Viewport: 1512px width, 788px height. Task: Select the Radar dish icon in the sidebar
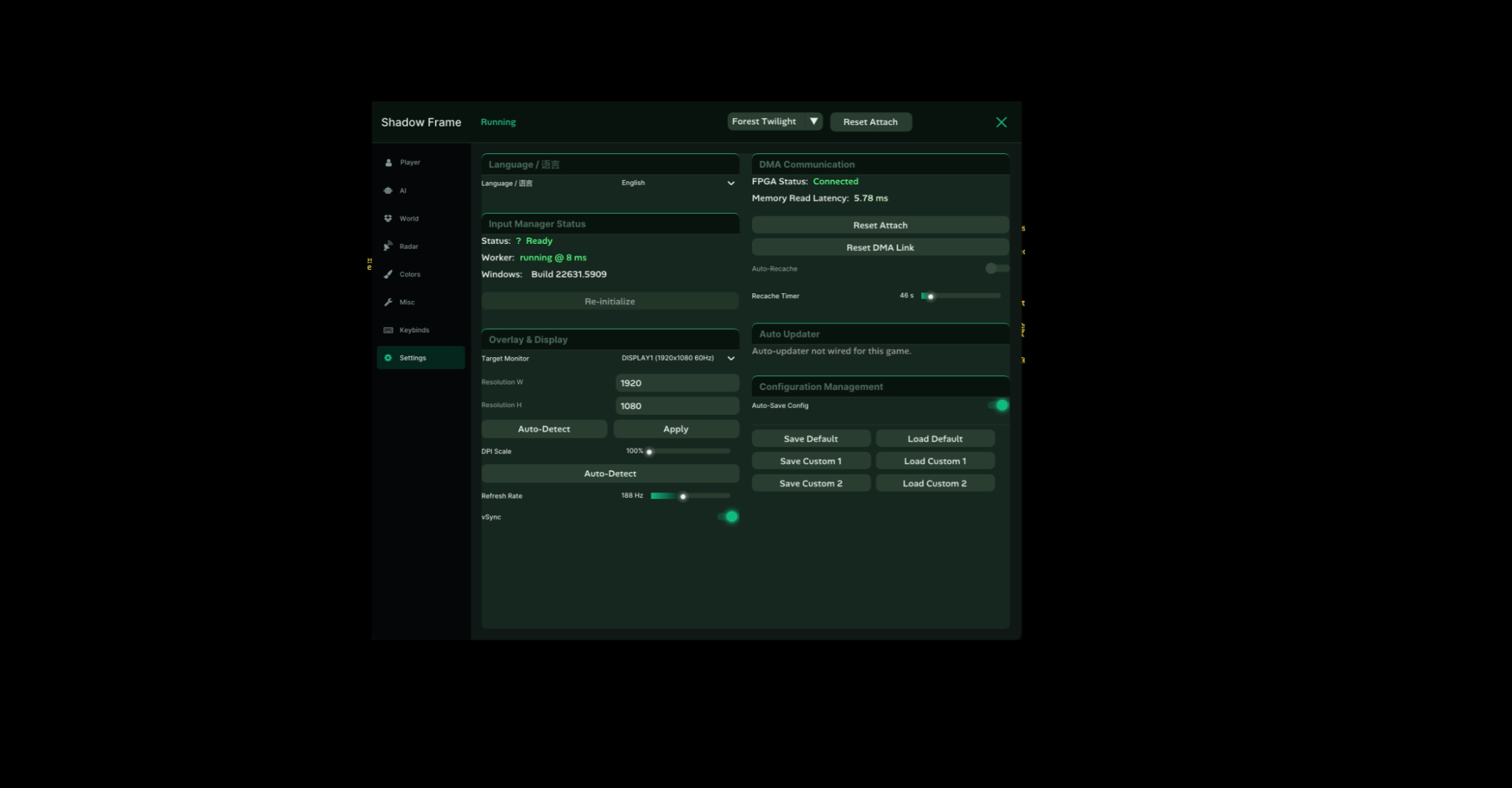click(388, 246)
